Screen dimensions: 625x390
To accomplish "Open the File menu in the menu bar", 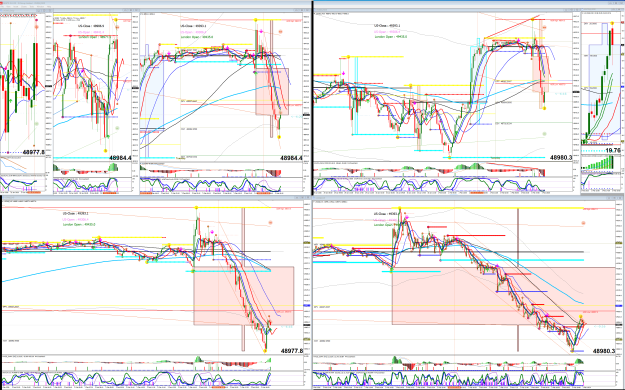I will pyautogui.click(x=2, y=6).
